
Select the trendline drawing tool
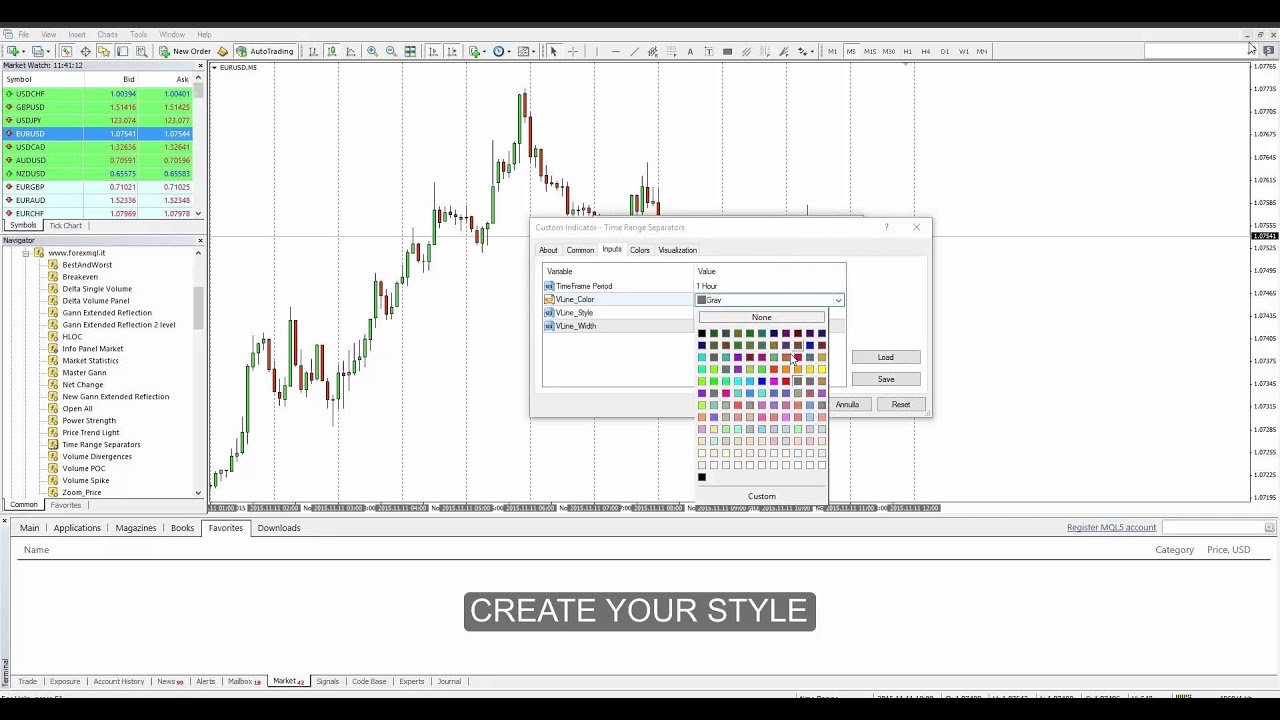click(x=634, y=51)
